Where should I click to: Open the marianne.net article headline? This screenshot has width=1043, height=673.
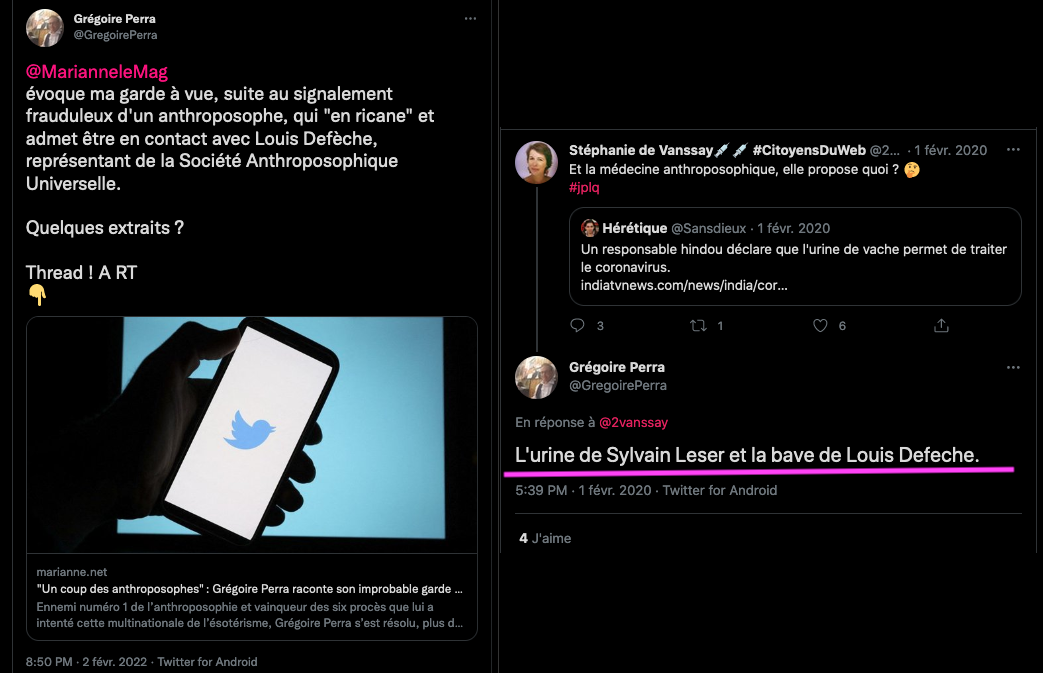(249, 589)
